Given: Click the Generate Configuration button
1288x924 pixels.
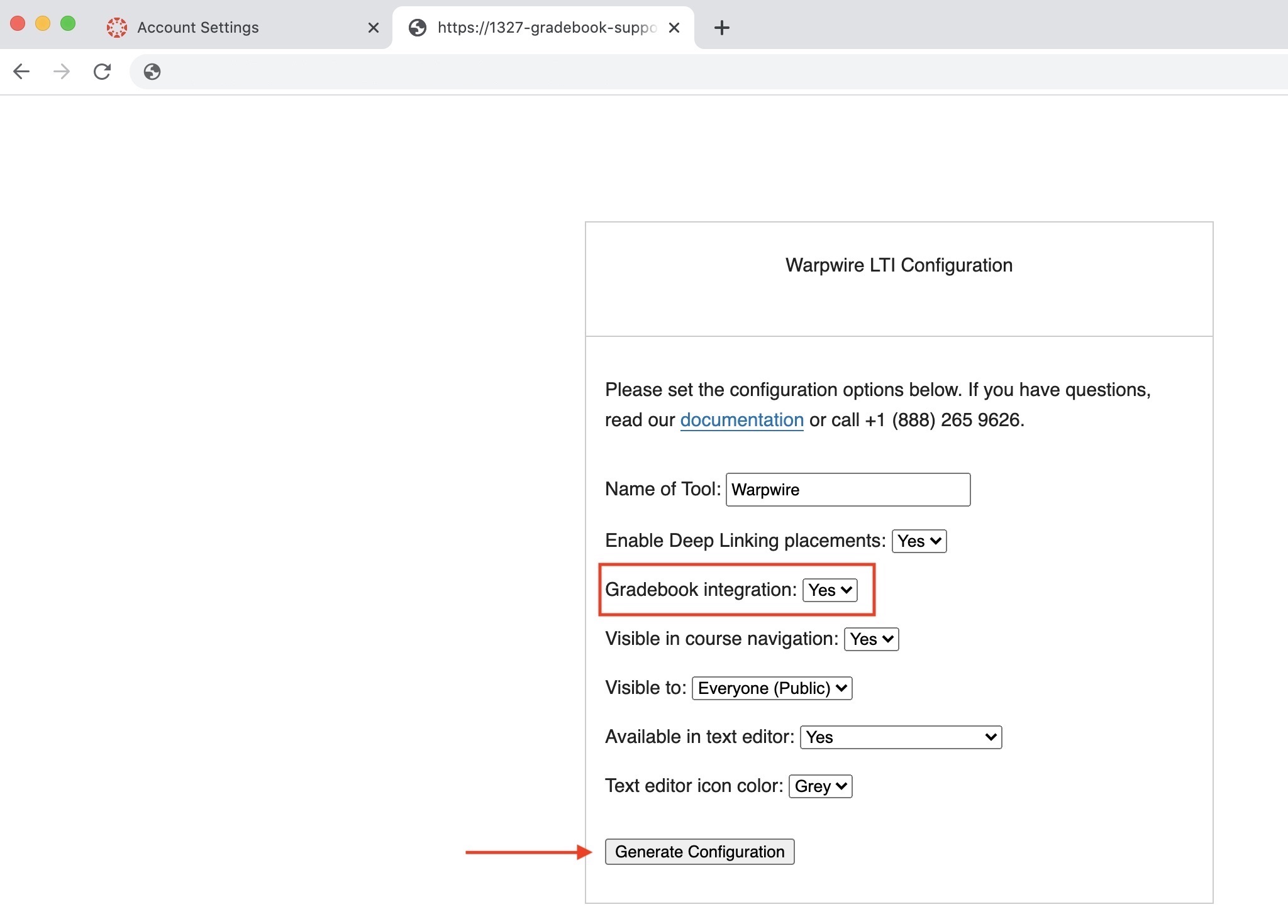Looking at the screenshot, I should 699,852.
